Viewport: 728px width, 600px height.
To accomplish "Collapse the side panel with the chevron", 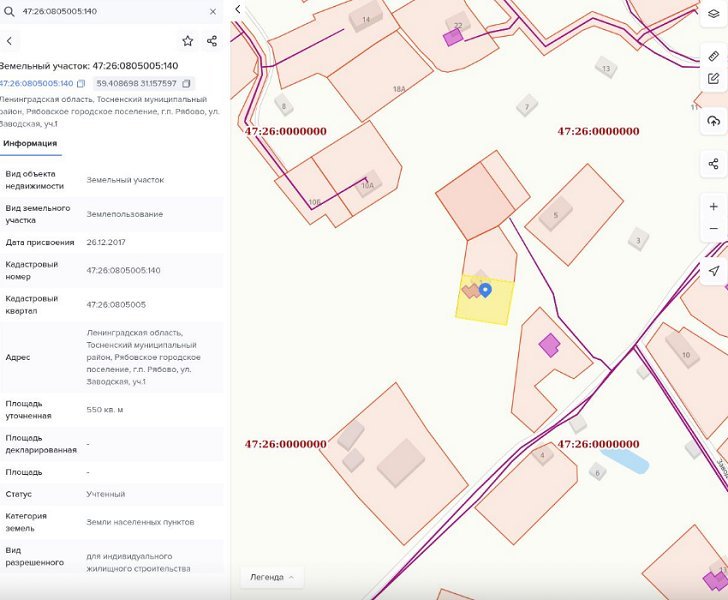I will point(238,9).
